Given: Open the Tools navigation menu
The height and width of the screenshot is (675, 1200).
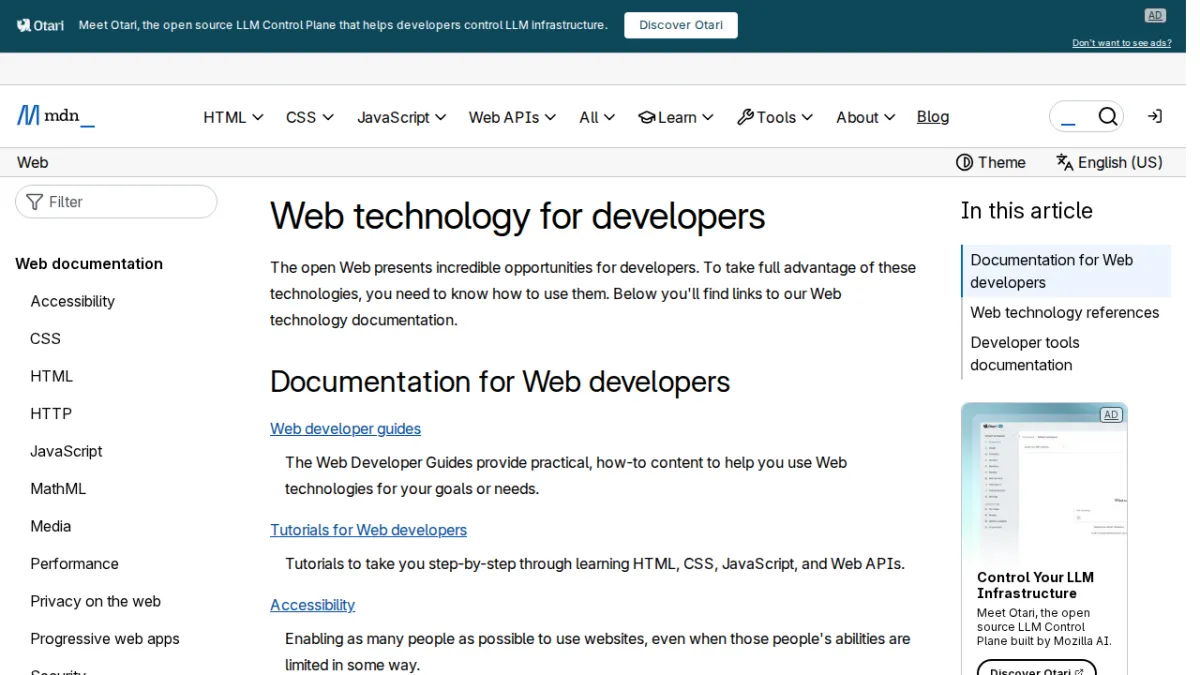Looking at the screenshot, I should point(775,117).
